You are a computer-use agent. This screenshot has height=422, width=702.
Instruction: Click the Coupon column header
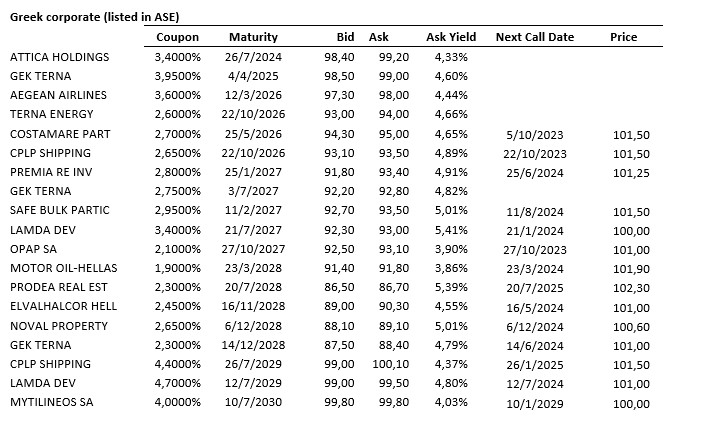click(178, 37)
